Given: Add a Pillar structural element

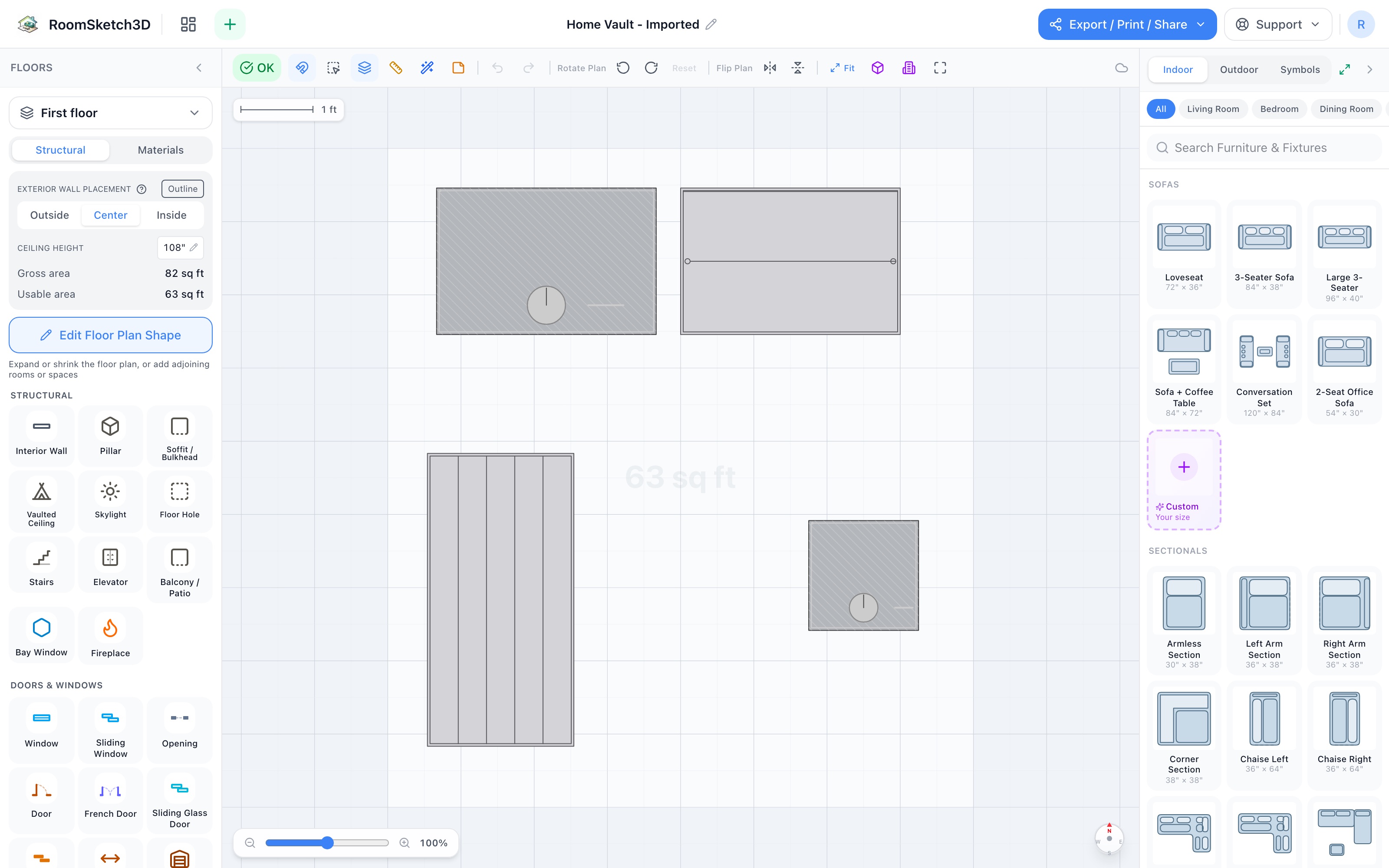Looking at the screenshot, I should (110, 436).
